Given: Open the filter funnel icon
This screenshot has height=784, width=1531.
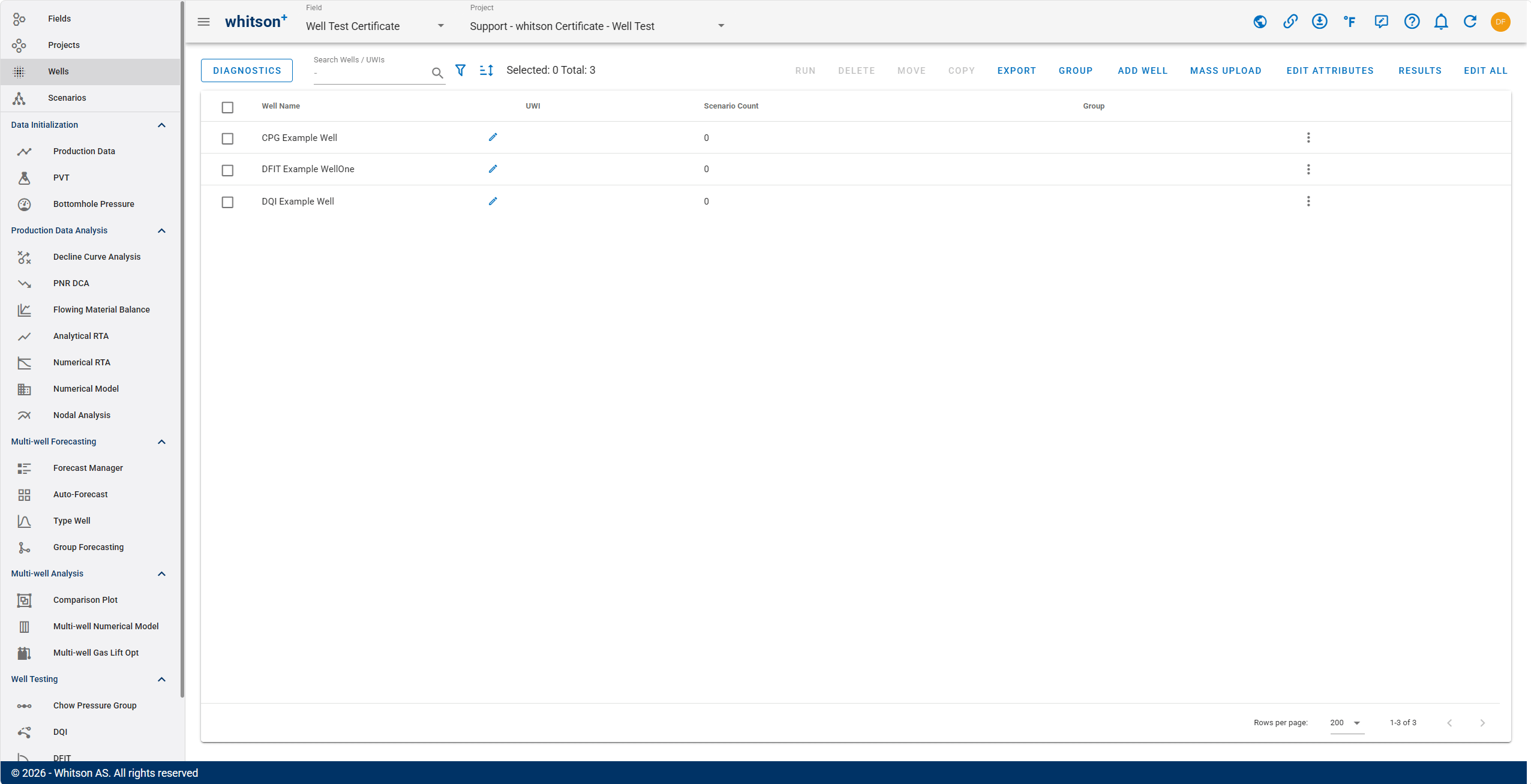Looking at the screenshot, I should (x=460, y=70).
